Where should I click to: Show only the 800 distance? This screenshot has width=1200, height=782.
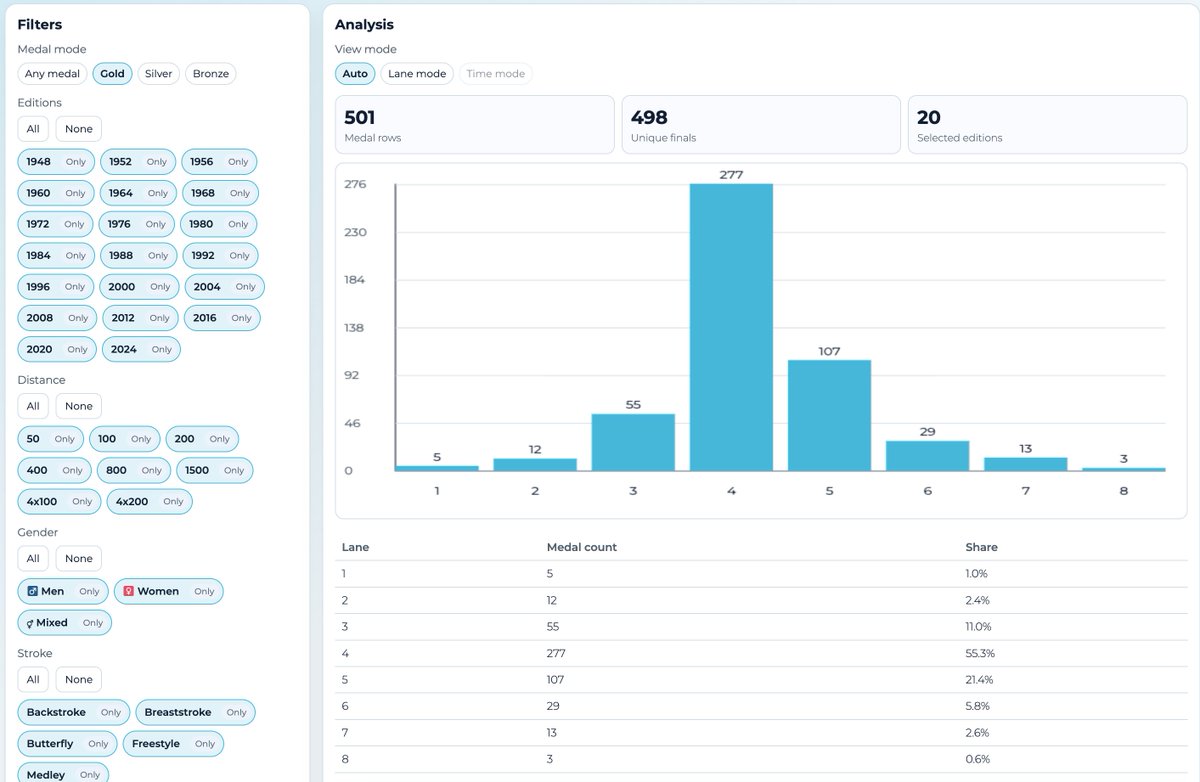point(151,470)
